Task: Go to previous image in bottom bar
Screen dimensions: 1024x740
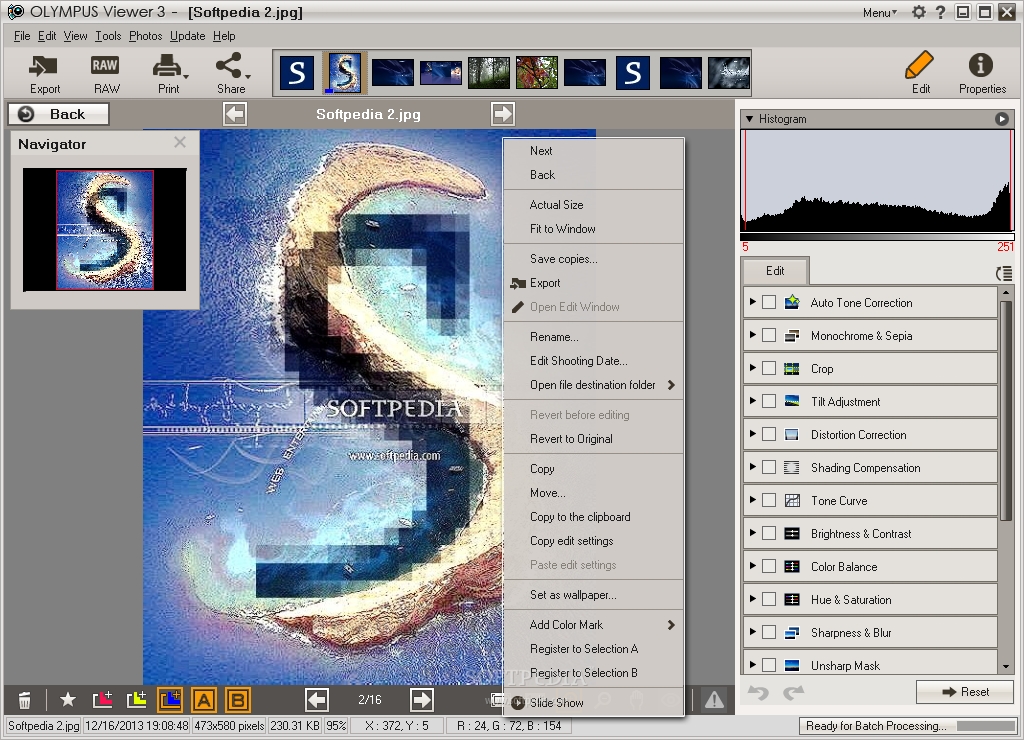Action: click(x=317, y=700)
